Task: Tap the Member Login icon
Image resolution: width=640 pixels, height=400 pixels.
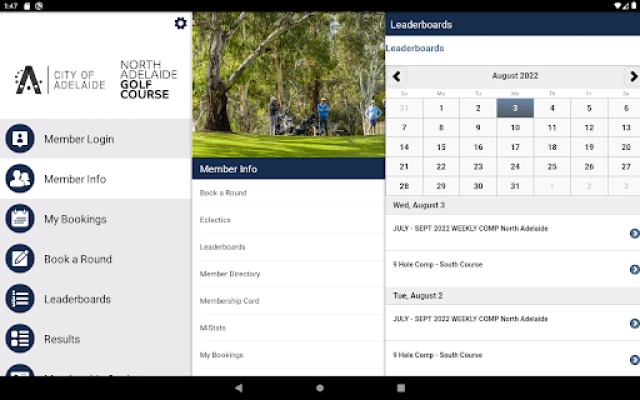Action: pos(20,139)
